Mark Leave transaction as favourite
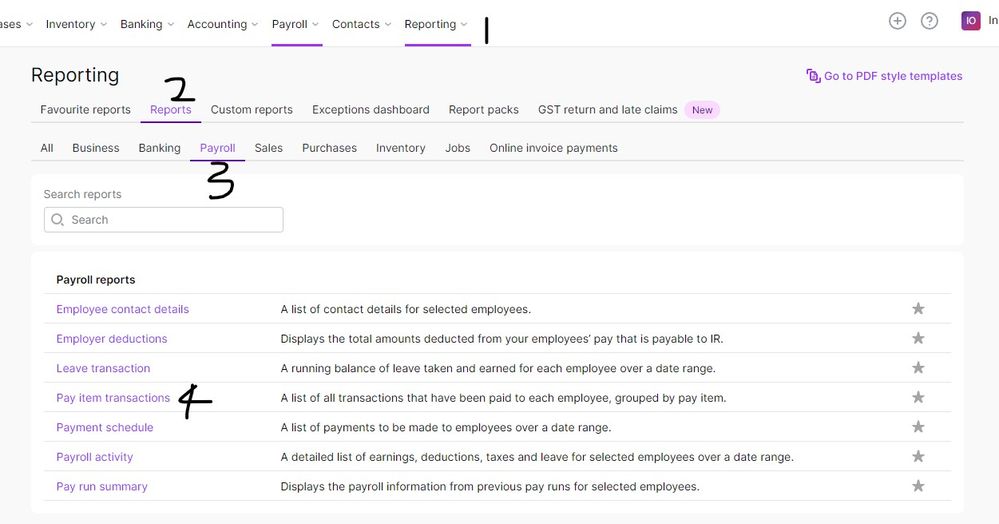Viewport: 999px width, 524px height. tap(918, 368)
